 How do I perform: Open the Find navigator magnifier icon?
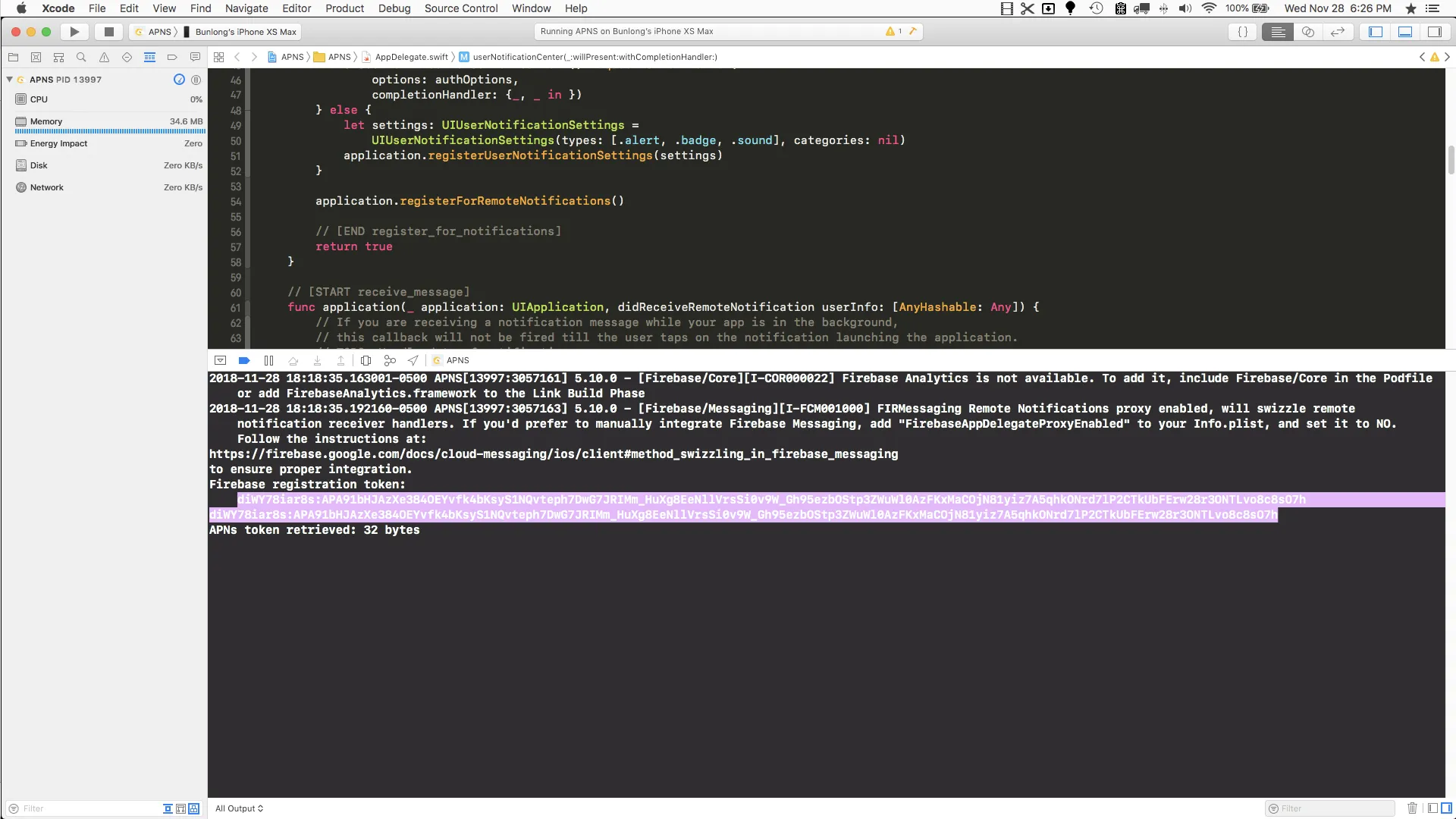tap(81, 57)
